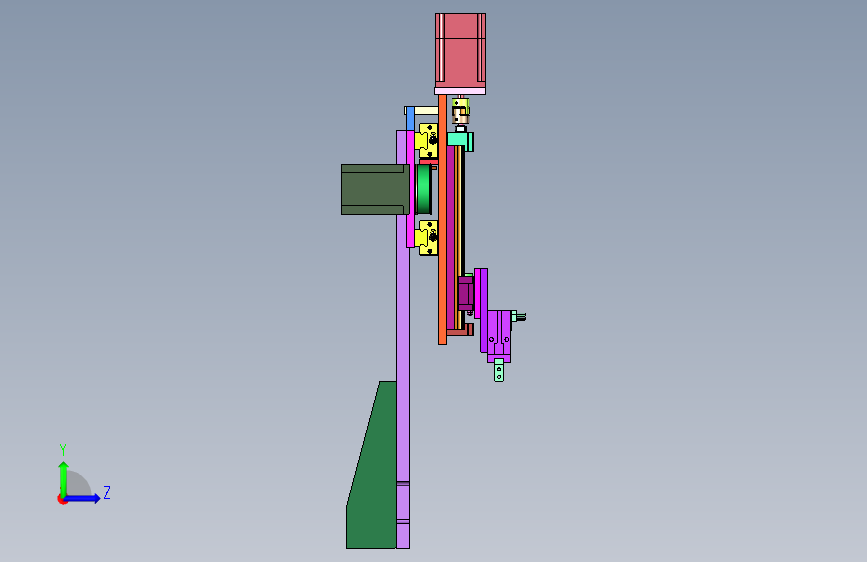The width and height of the screenshot is (867, 562).
Task: Click the blue Z axis of the triad
Action: click(x=83, y=498)
